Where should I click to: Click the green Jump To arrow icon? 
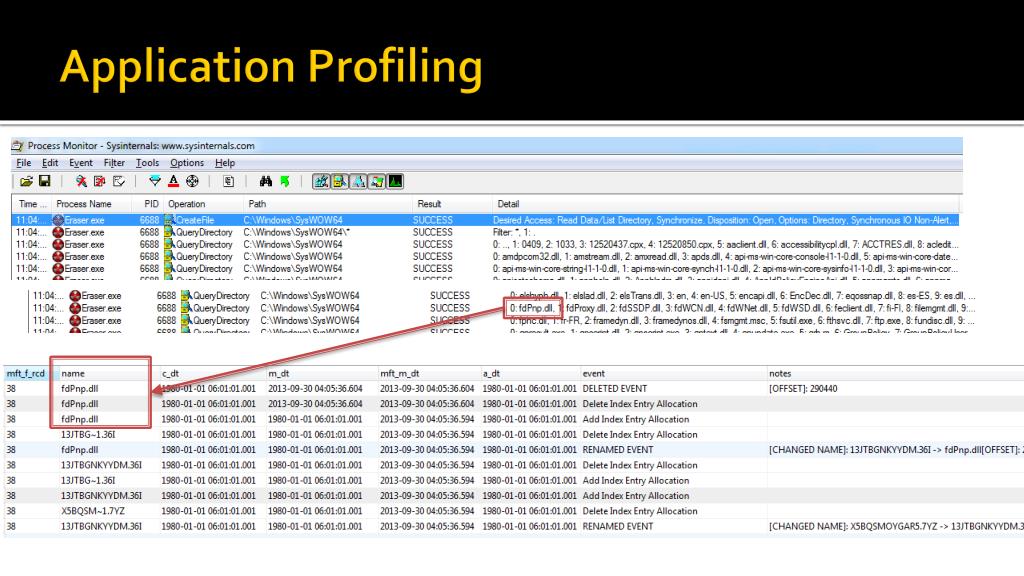click(285, 182)
